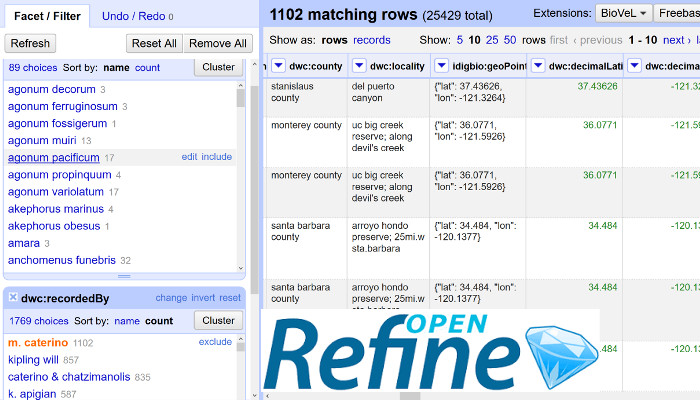Click change link on dwc:recordedBy facet
This screenshot has height=400, width=700.
(171, 298)
